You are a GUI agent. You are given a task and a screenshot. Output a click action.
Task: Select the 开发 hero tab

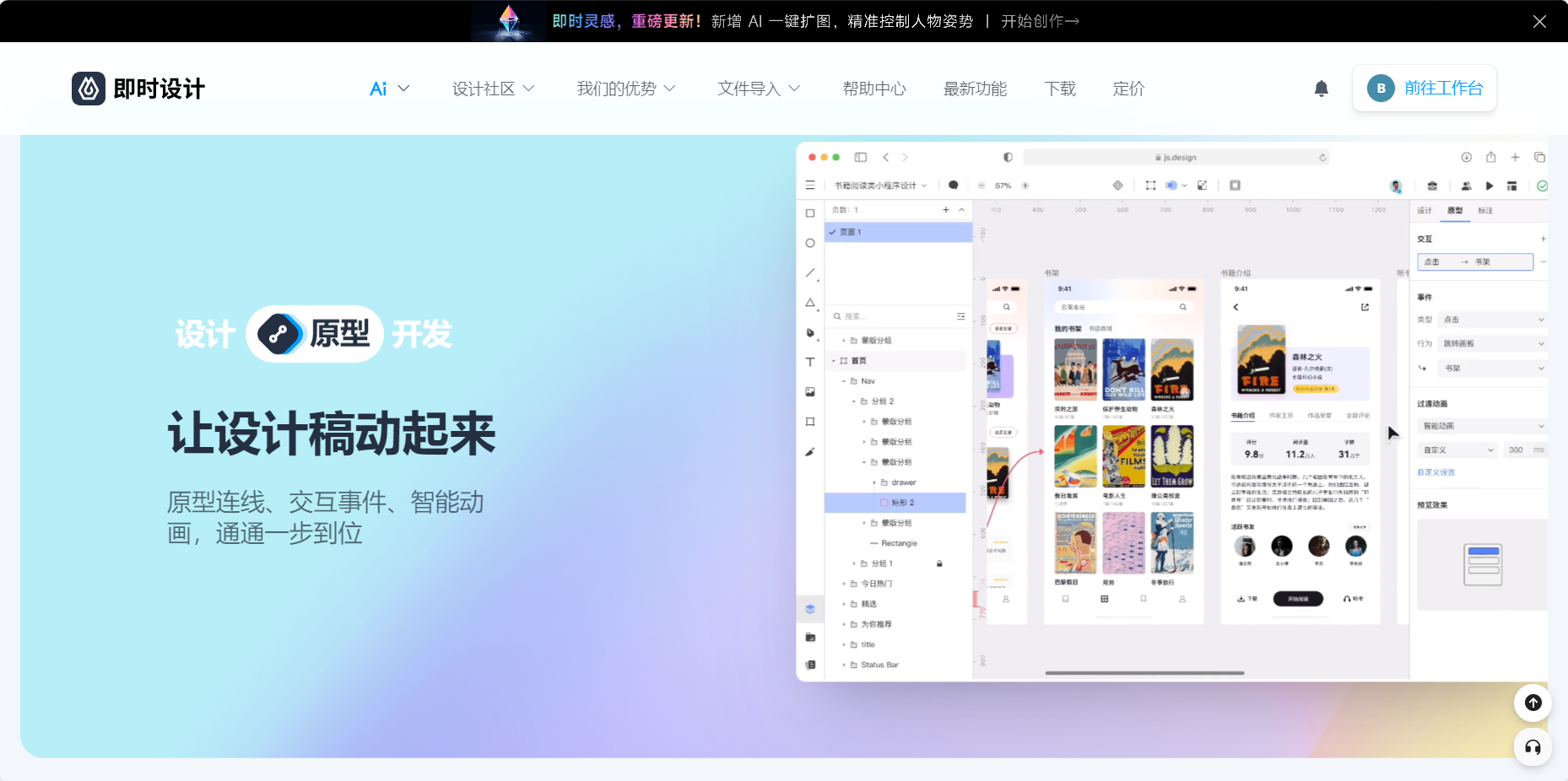pos(422,334)
